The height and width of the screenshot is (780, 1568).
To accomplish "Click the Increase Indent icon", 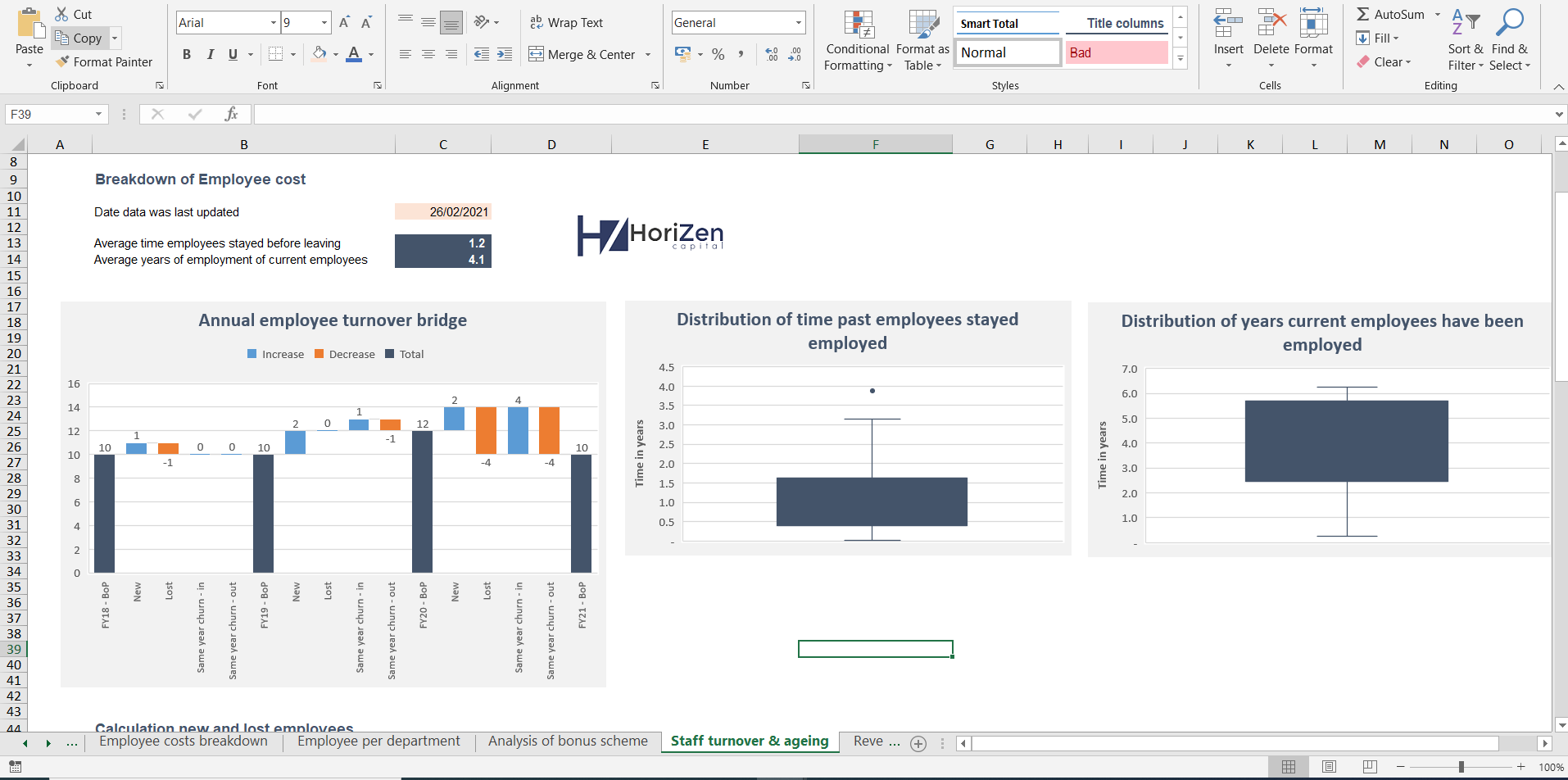I will (505, 54).
